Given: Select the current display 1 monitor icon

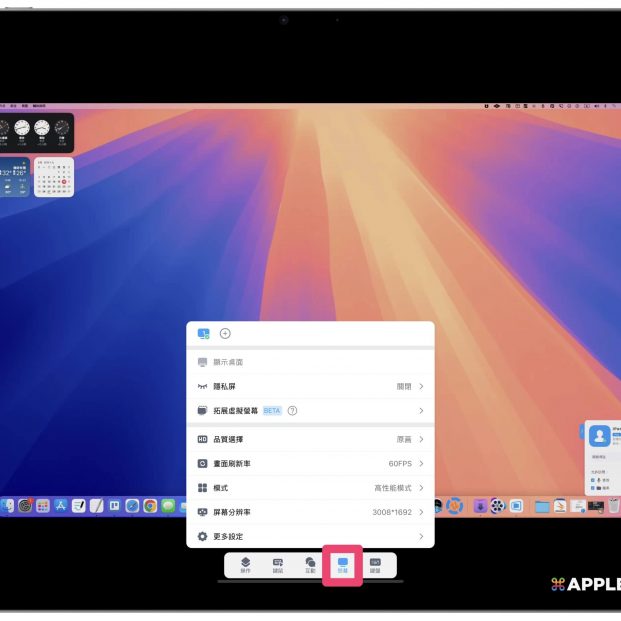Looking at the screenshot, I should pos(204,334).
